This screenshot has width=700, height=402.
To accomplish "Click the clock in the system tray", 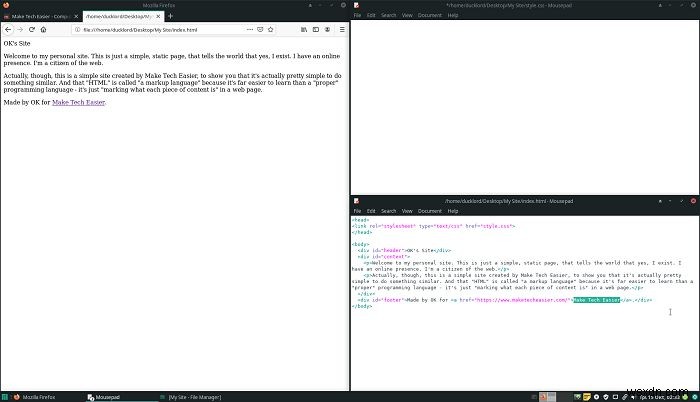I will point(659,397).
